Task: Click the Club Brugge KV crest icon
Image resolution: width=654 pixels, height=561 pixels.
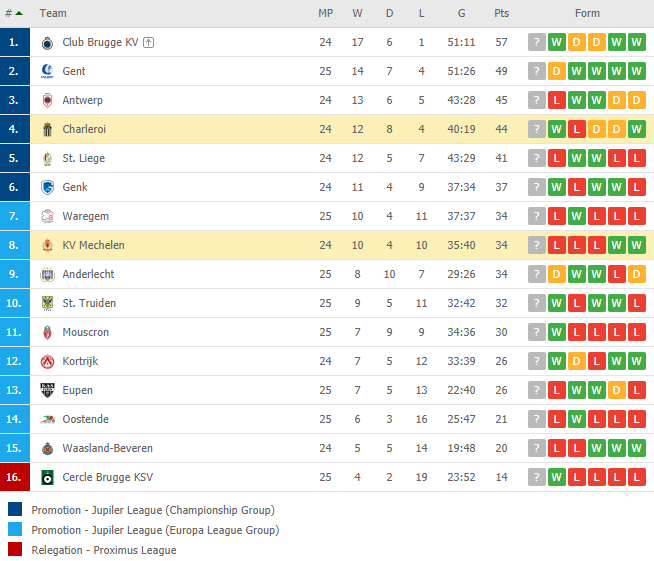Action: [x=47, y=43]
